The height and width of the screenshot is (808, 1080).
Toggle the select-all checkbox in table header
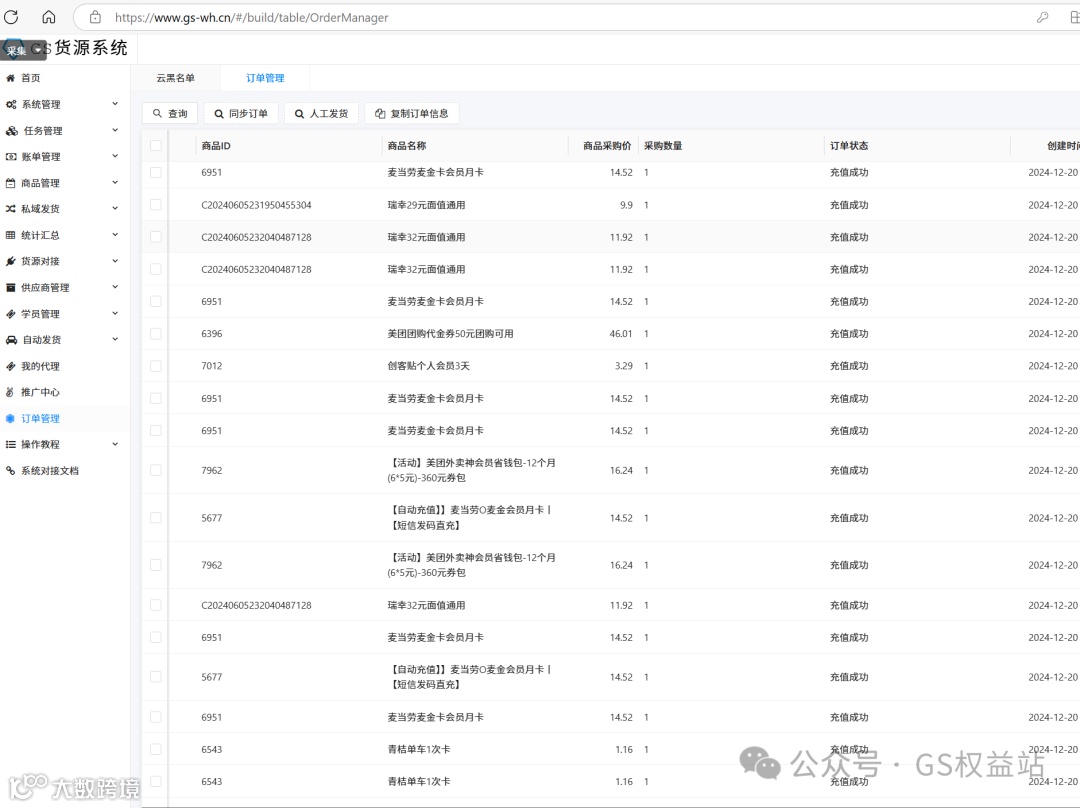[156, 145]
